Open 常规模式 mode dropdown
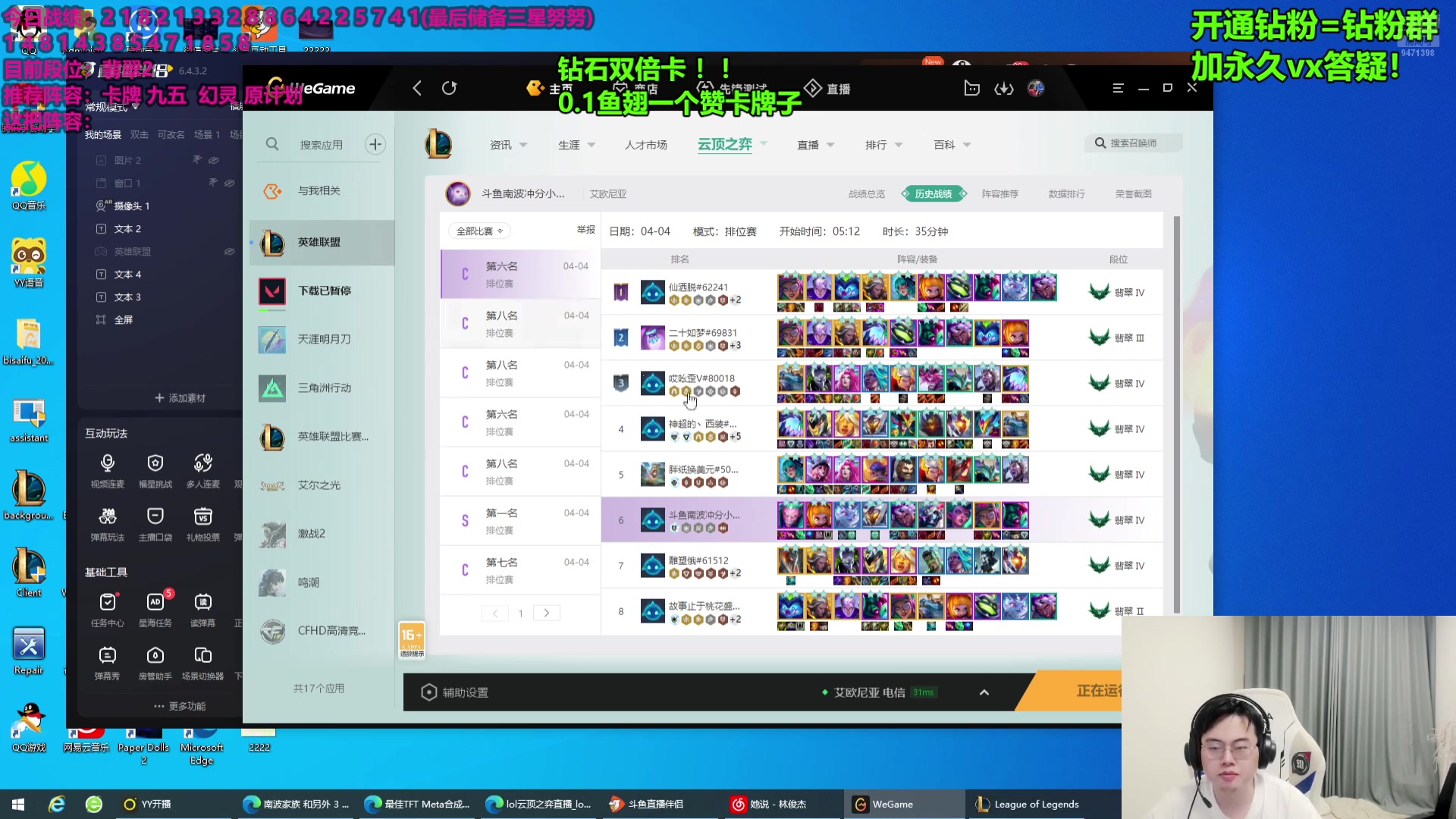Screen dimensions: 1456x819 pyautogui.click(x=112, y=107)
